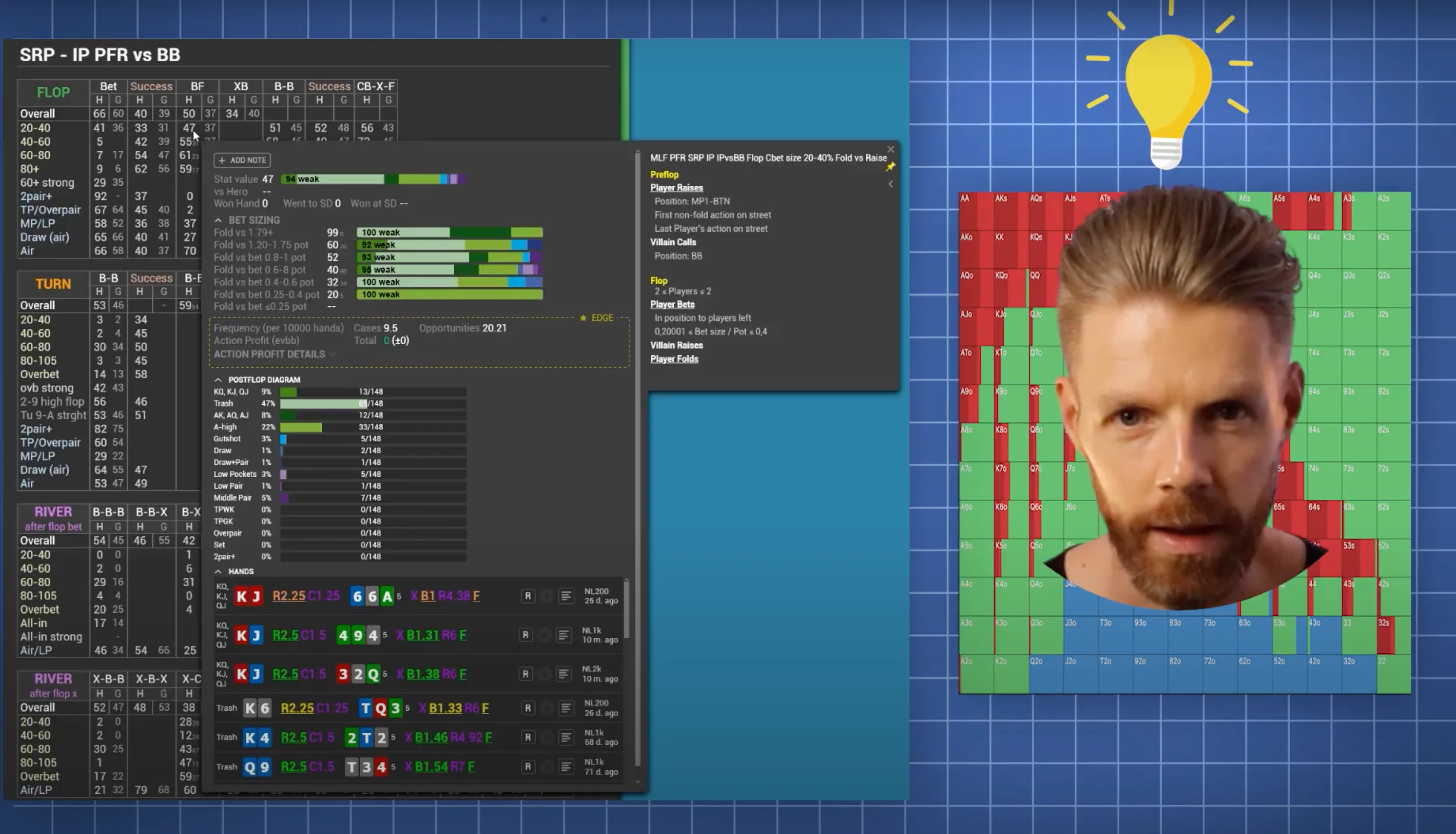Click the ADD NOTE button
The width and height of the screenshot is (1456, 834).
[x=242, y=160]
